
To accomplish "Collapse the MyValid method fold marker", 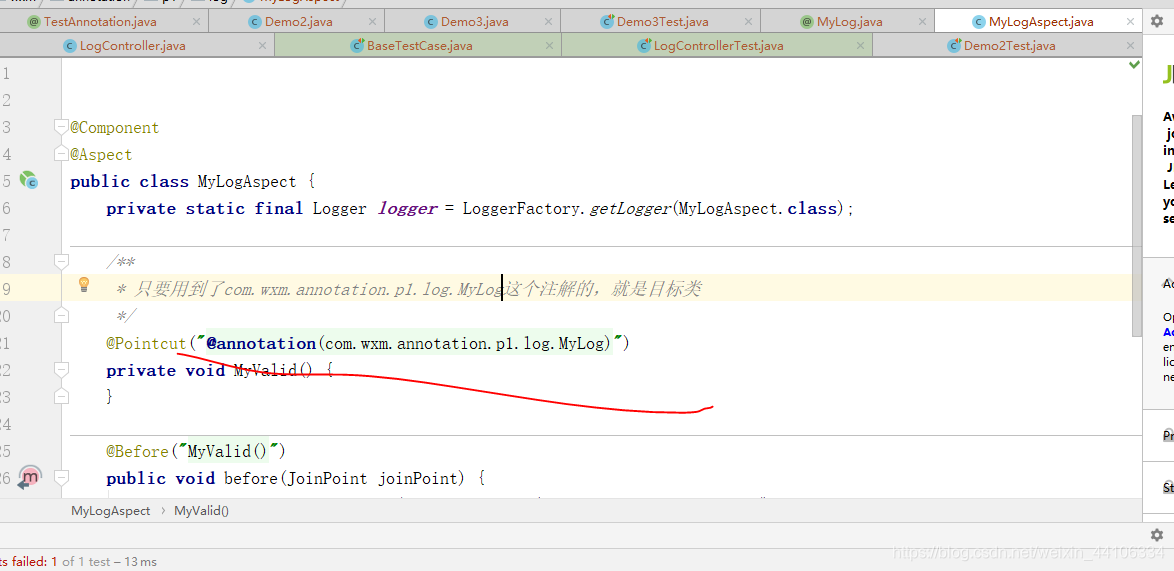I will coord(61,370).
